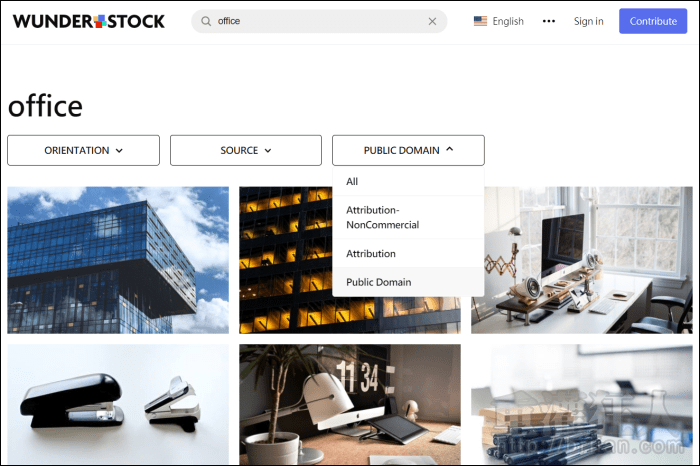Open the three-dots more menu
Viewport: 700px width, 466px height.
tap(549, 21)
